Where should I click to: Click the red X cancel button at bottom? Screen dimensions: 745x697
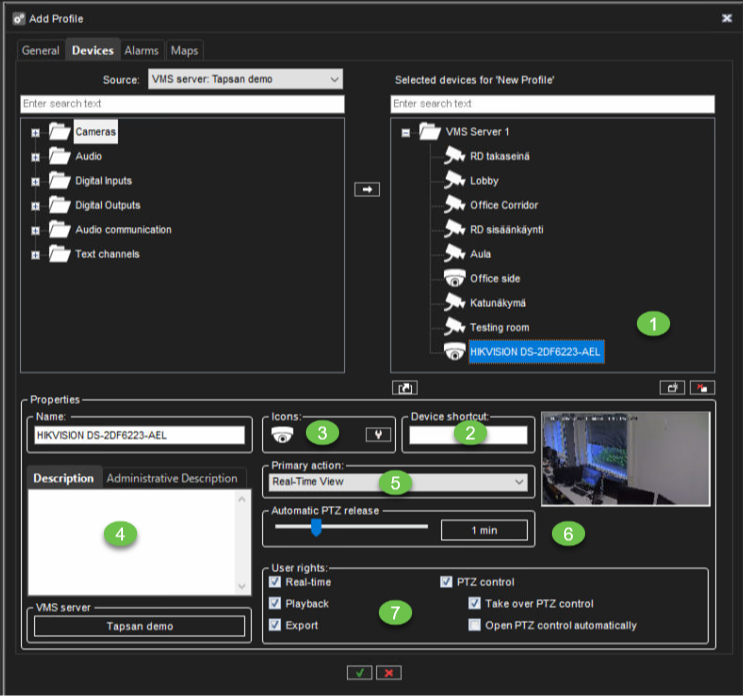(x=389, y=672)
